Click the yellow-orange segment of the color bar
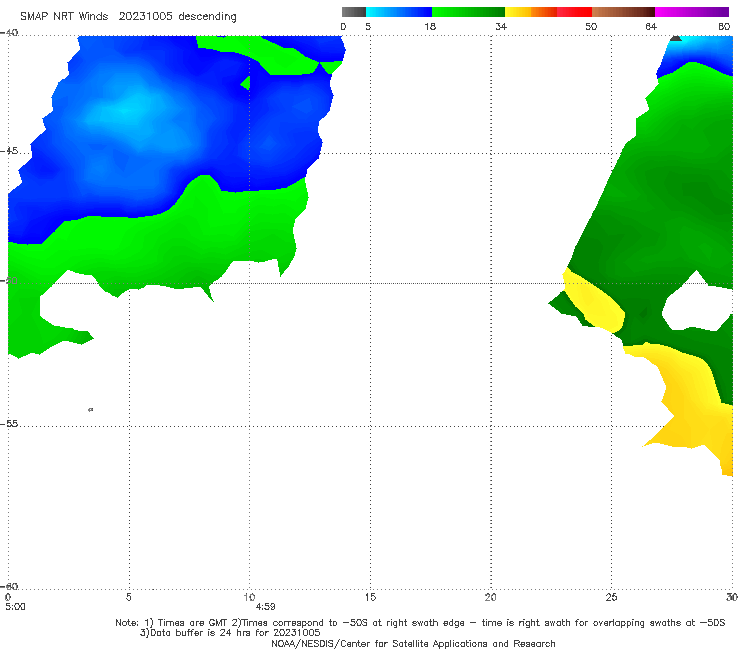 coord(531,12)
